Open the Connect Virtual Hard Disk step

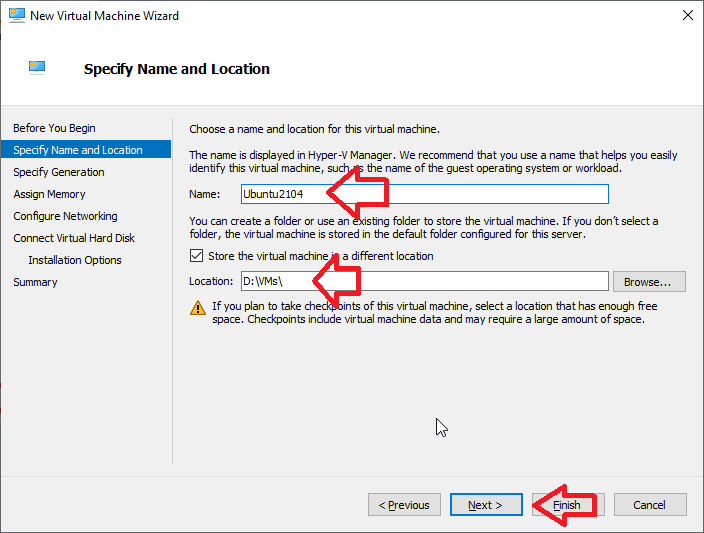[74, 238]
